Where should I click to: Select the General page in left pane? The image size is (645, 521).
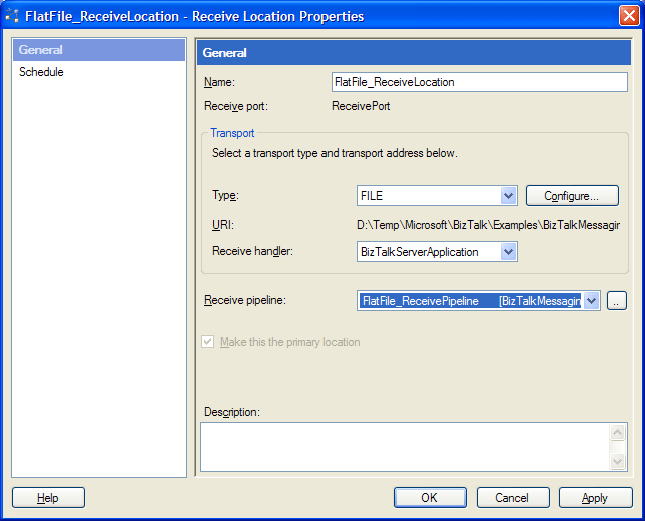pyautogui.click(x=99, y=50)
